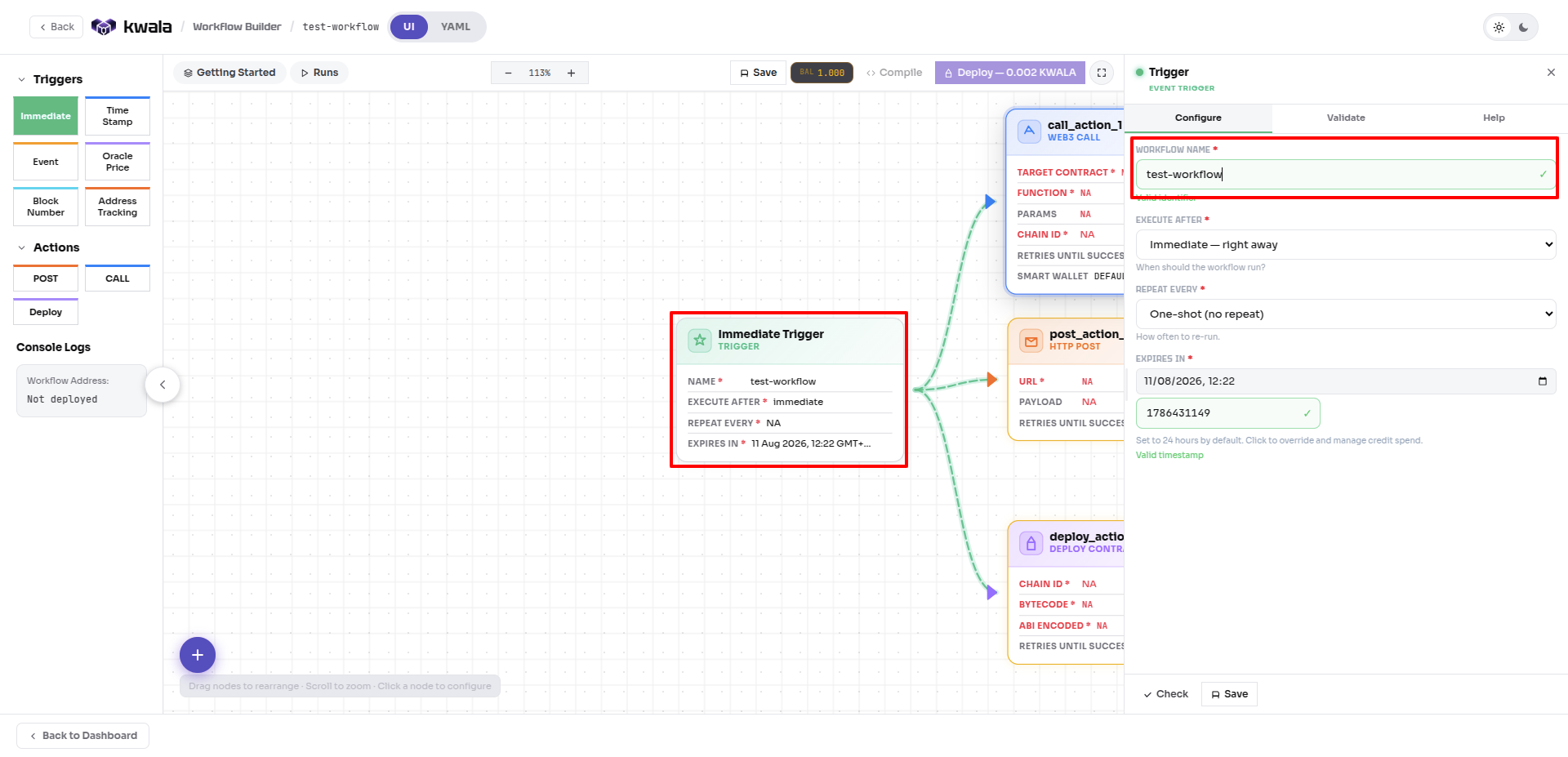Click PAYLOAD row in post_action node
This screenshot has width=1568, height=757.
coord(1071,402)
